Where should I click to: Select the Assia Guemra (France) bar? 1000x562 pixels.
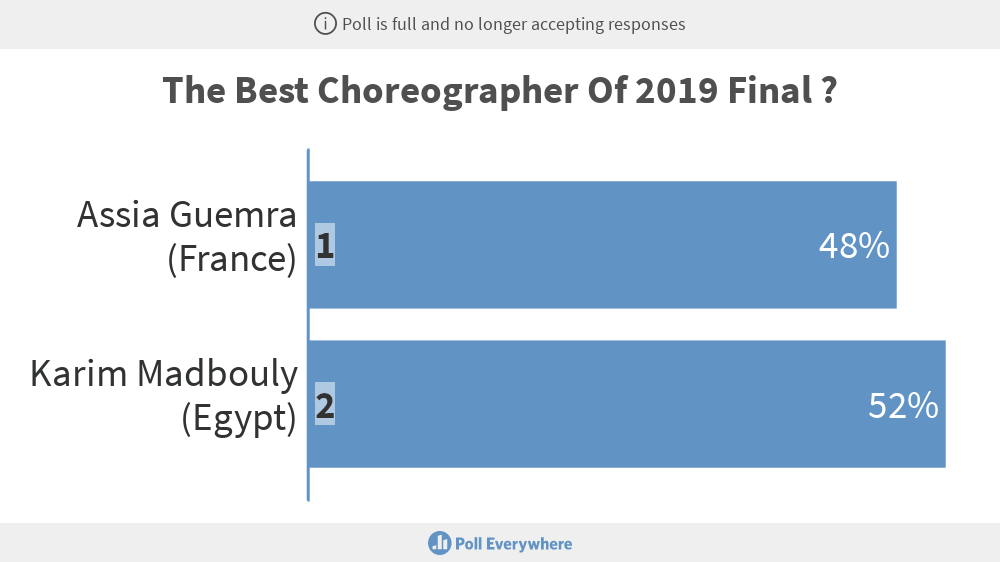point(603,245)
